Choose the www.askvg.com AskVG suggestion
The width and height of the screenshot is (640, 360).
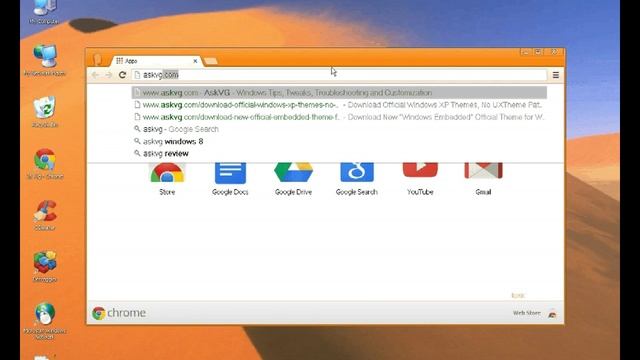pos(339,93)
